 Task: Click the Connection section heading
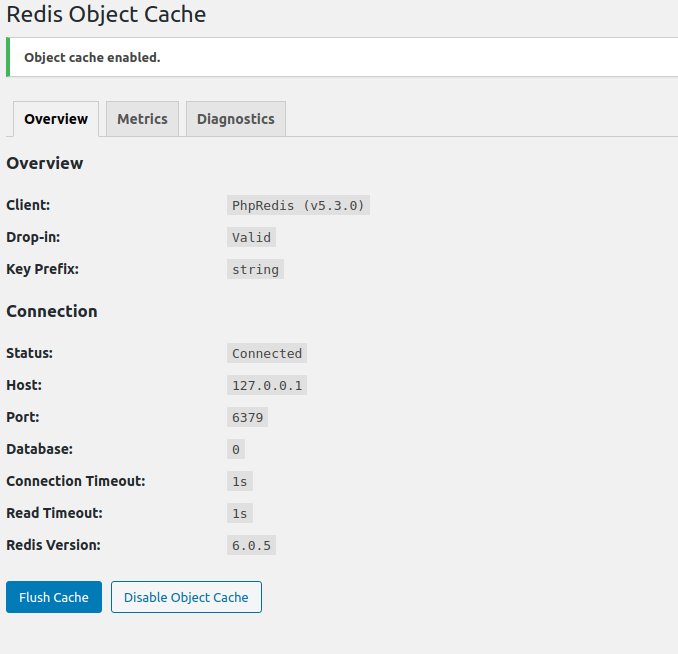52,311
